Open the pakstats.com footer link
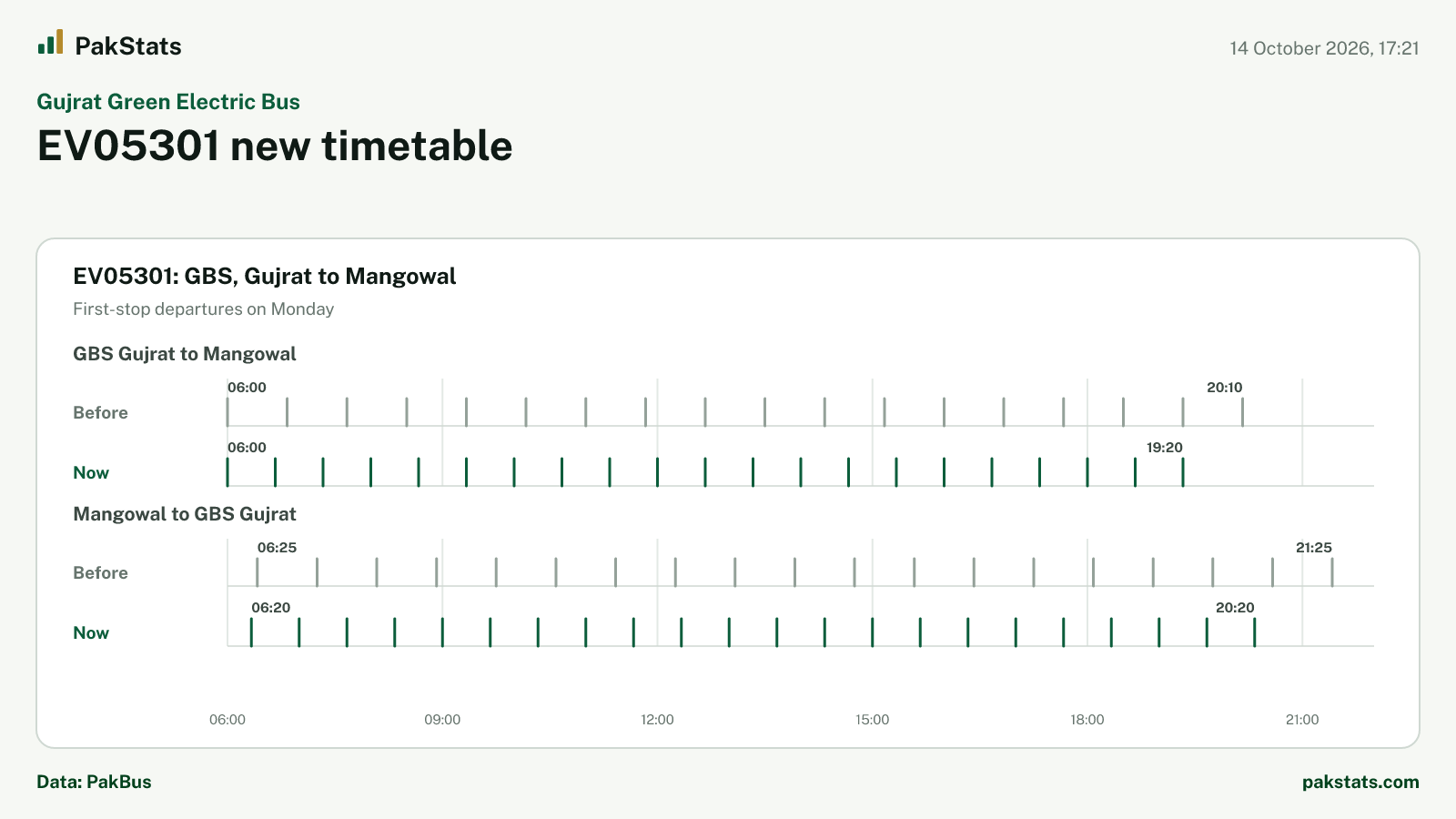The width and height of the screenshot is (1456, 819). pos(1360,782)
